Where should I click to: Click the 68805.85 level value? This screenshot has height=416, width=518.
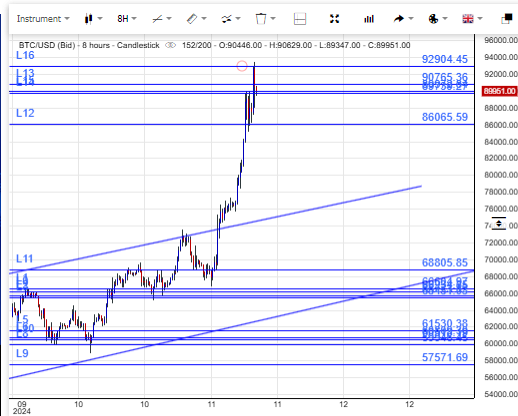(x=445, y=263)
